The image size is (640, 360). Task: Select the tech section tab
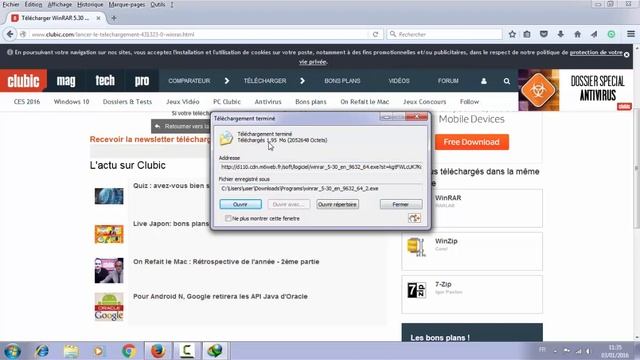click(x=105, y=81)
